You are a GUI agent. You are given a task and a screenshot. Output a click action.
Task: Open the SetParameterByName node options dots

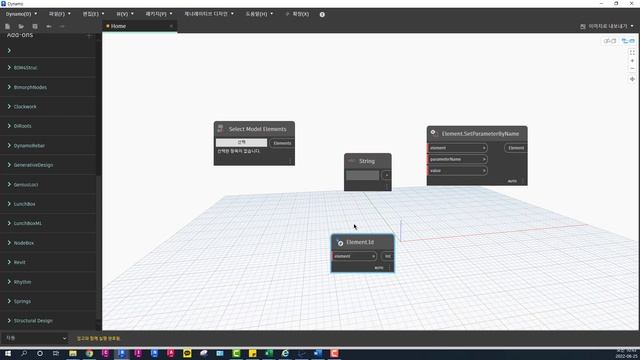point(523,181)
